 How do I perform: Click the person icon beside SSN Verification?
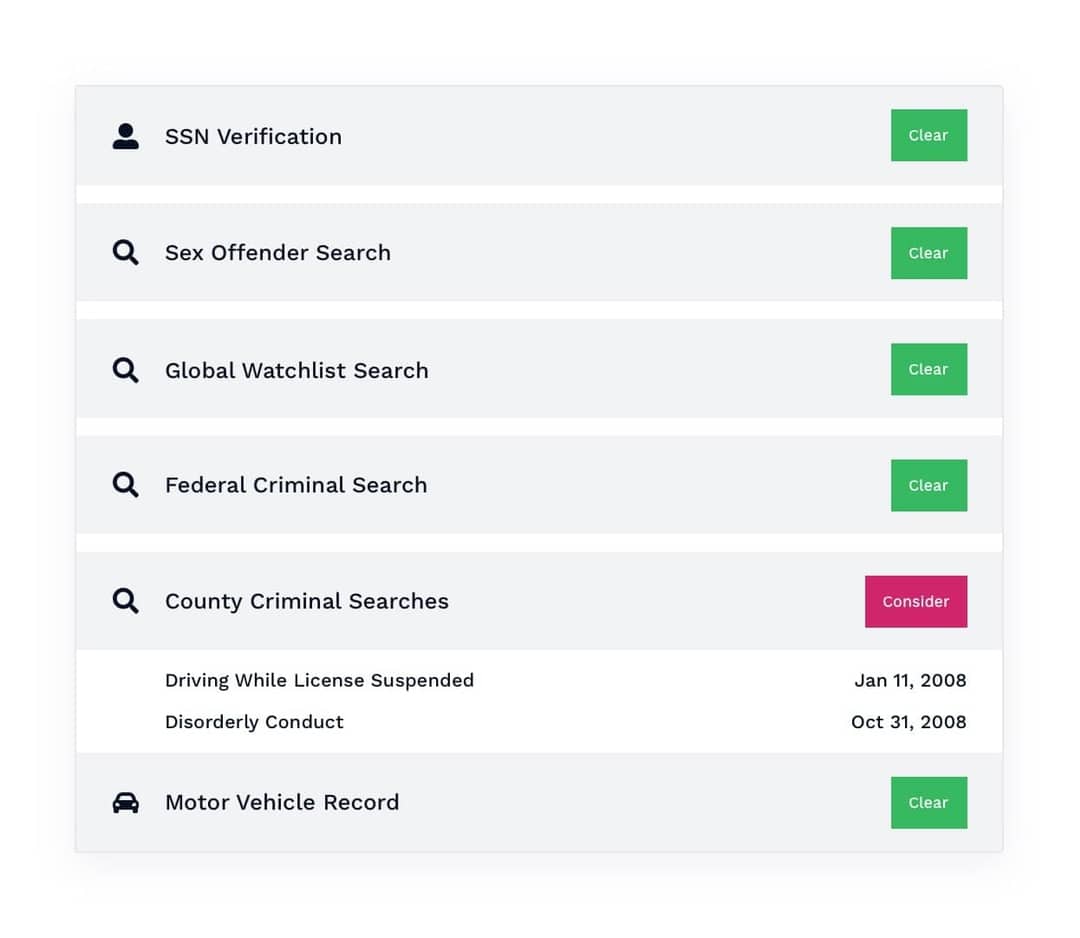(125, 137)
